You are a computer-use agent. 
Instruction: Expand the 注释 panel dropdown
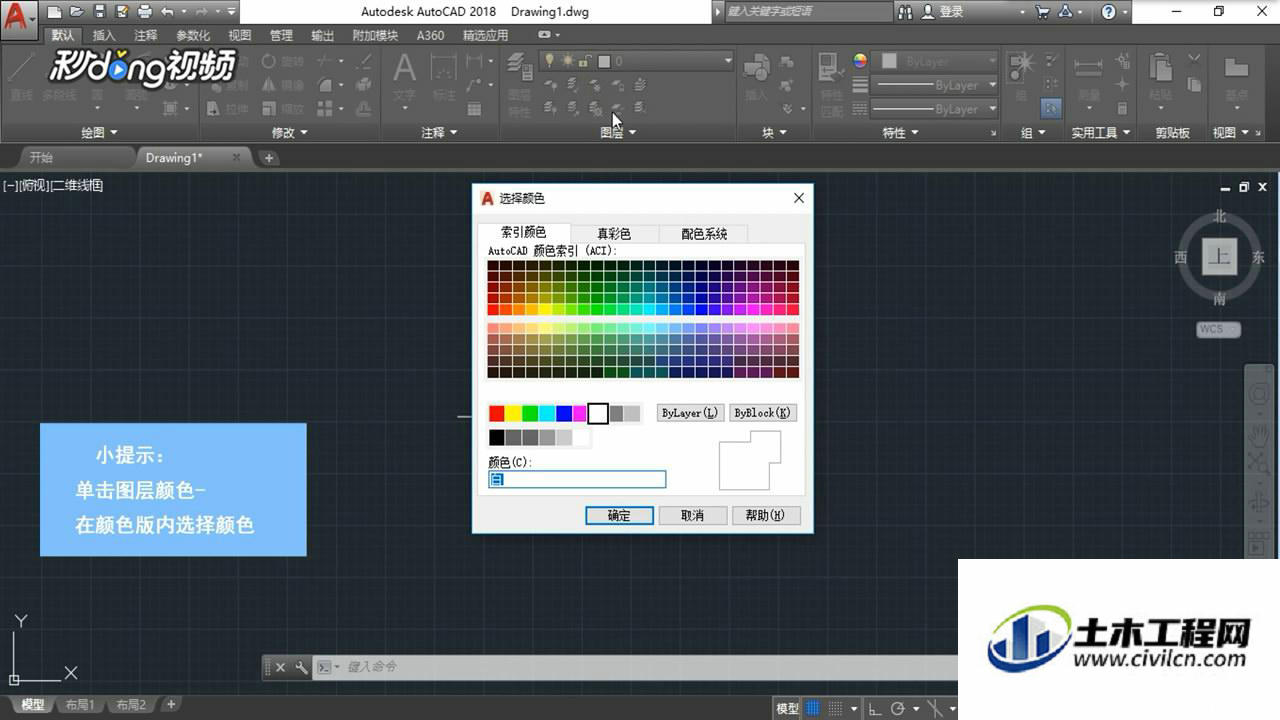point(440,132)
